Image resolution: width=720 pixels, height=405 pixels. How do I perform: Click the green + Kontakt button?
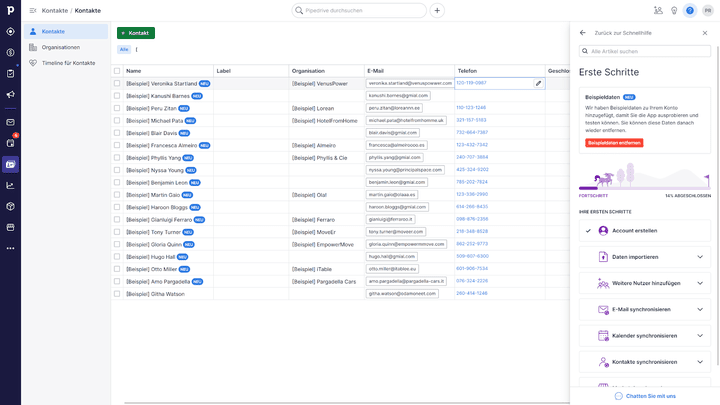pos(136,33)
